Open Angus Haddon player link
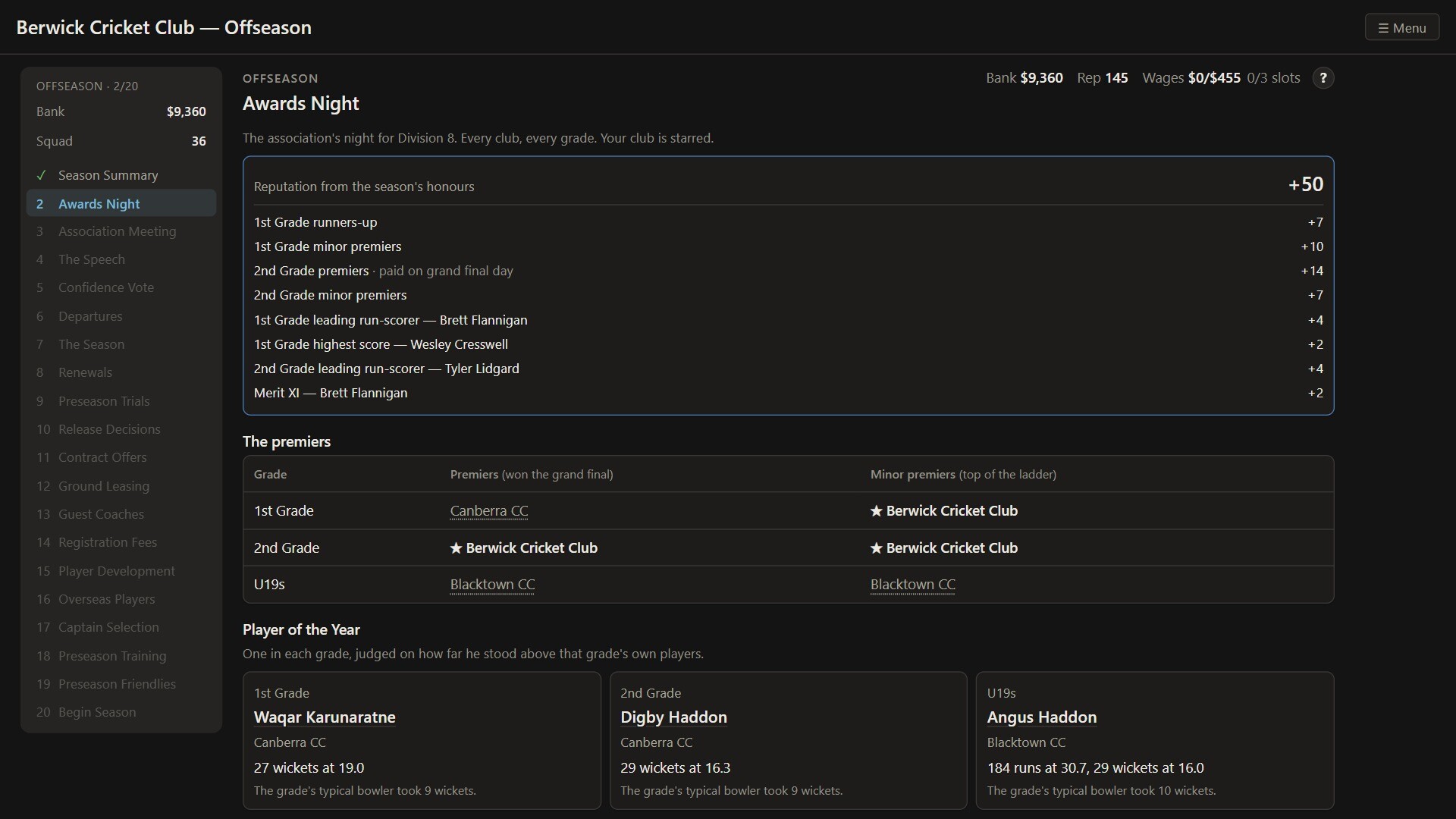This screenshot has width=1456, height=819. point(1041,717)
